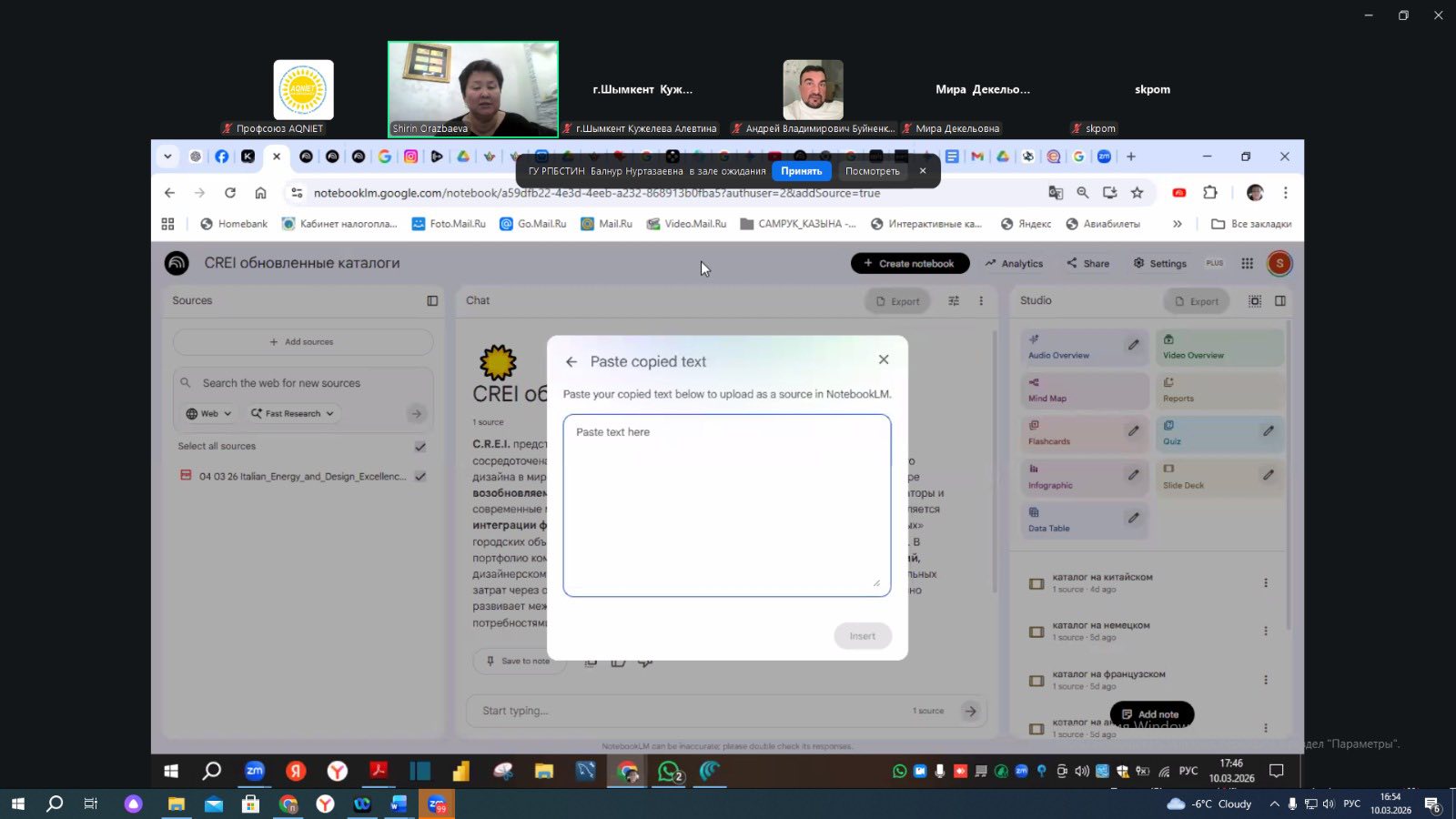
Task: Expand the Fast Research dropdown
Action: pyautogui.click(x=293, y=414)
